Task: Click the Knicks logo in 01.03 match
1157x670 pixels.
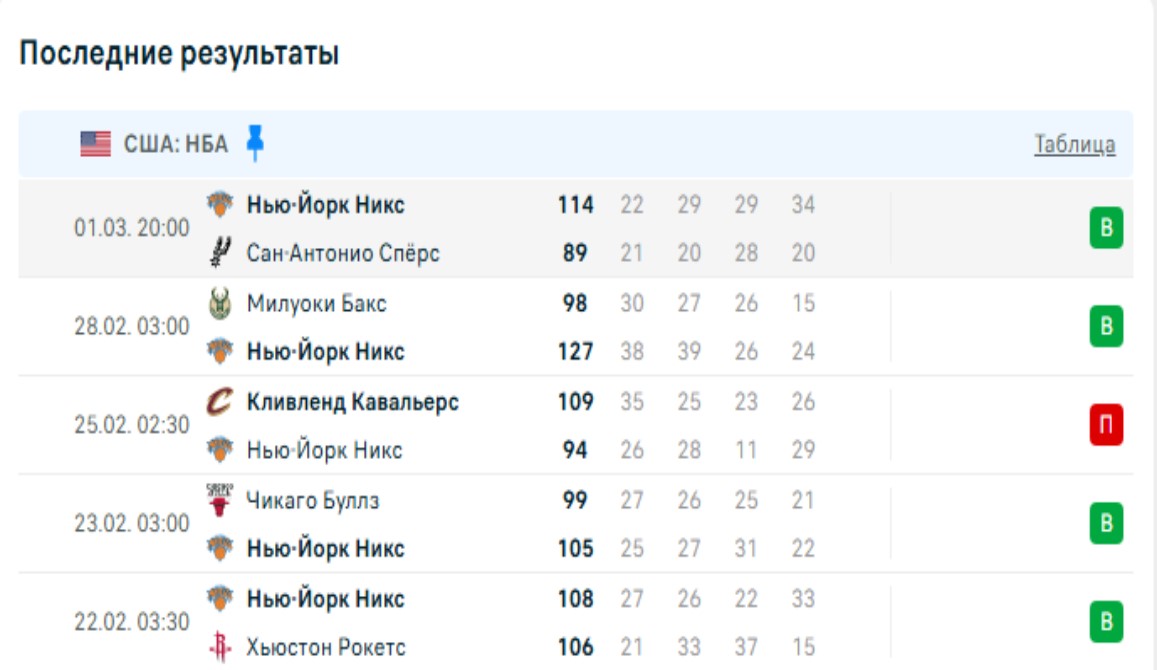Action: (219, 205)
